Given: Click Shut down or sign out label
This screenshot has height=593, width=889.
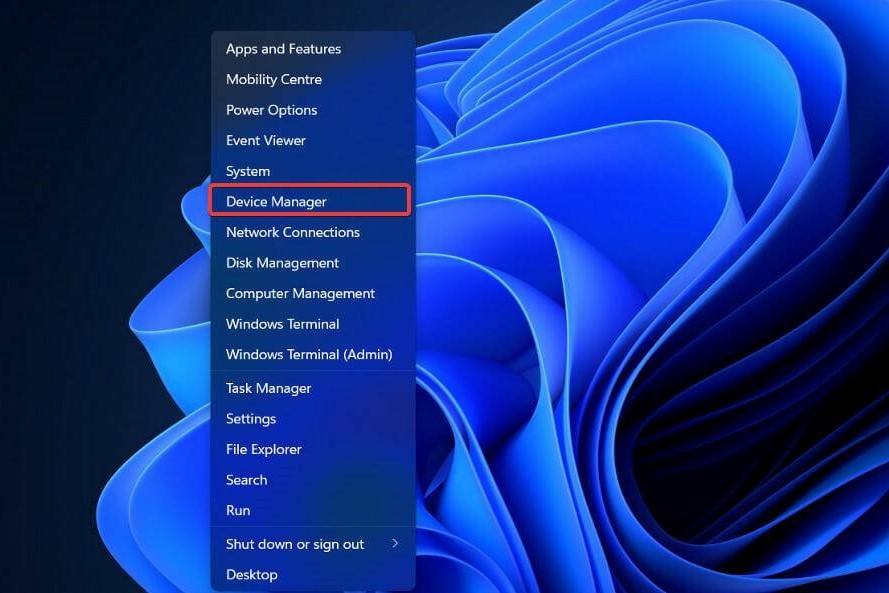Looking at the screenshot, I should pos(295,544).
